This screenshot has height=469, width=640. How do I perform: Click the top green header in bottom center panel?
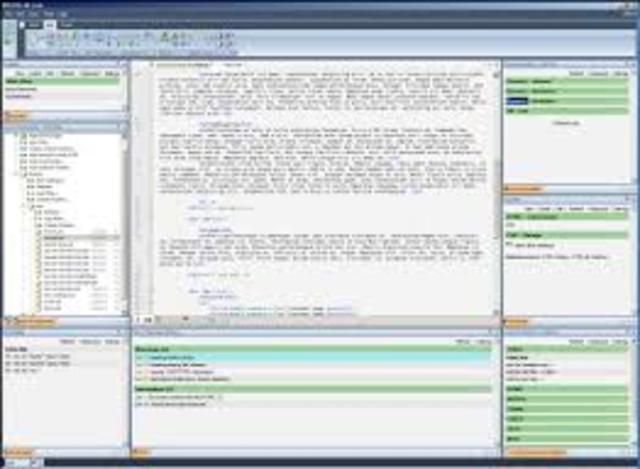point(313,349)
